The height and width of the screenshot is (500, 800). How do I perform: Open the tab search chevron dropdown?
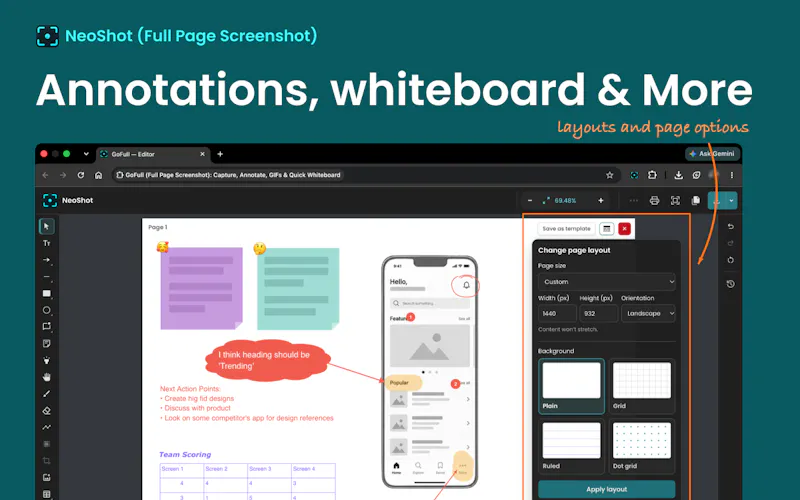pyautogui.click(x=86, y=154)
